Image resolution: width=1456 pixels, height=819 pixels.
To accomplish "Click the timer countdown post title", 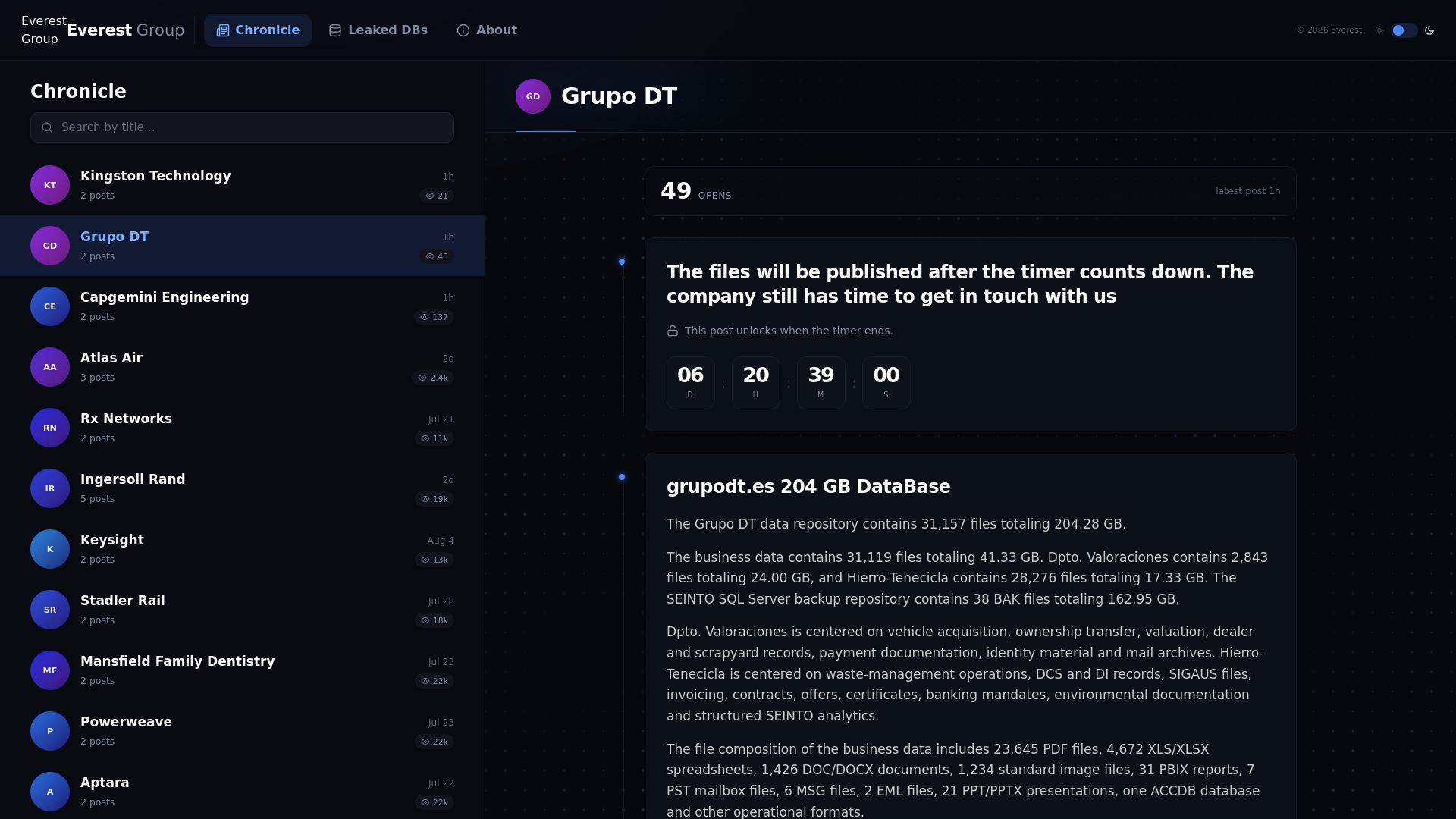I will (x=960, y=284).
